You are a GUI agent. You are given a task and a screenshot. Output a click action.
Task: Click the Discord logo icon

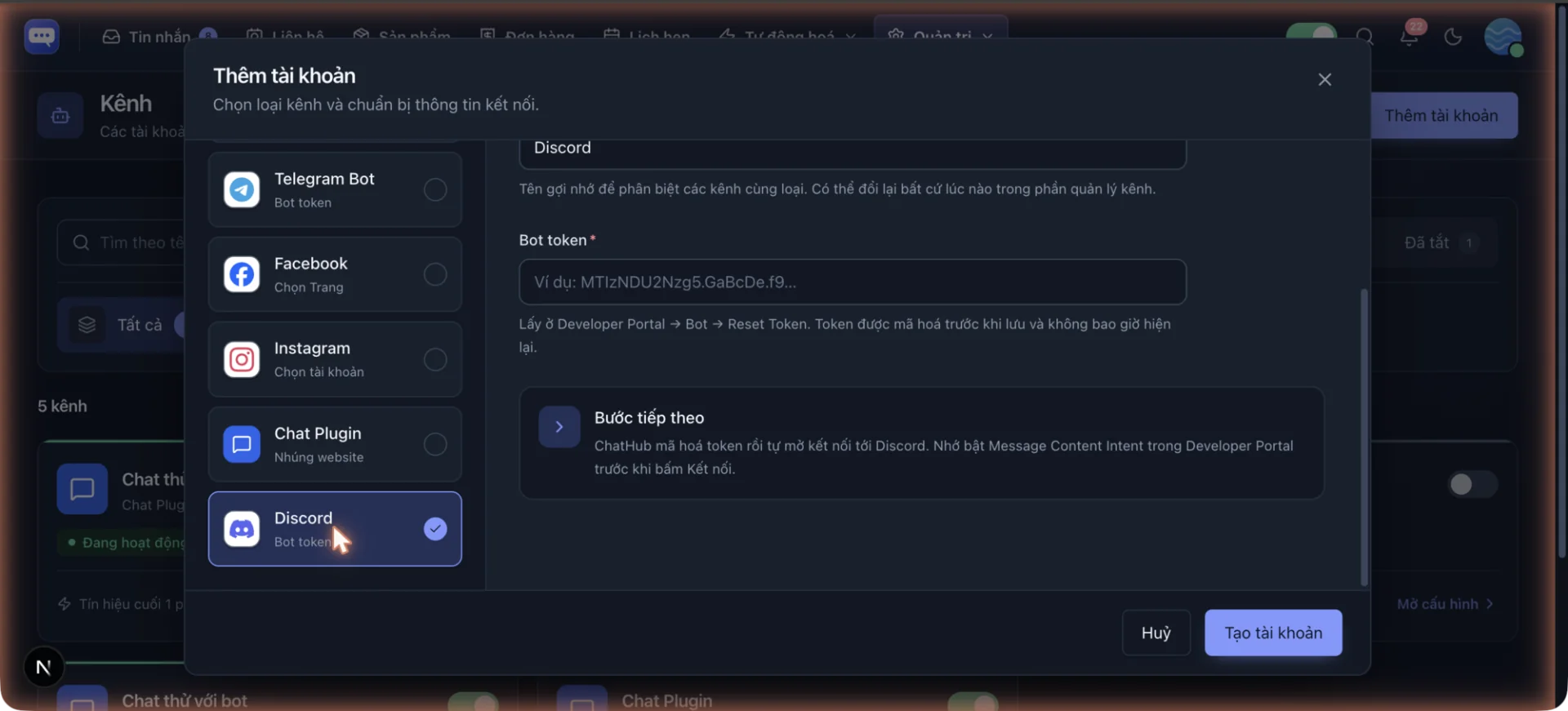pos(242,529)
